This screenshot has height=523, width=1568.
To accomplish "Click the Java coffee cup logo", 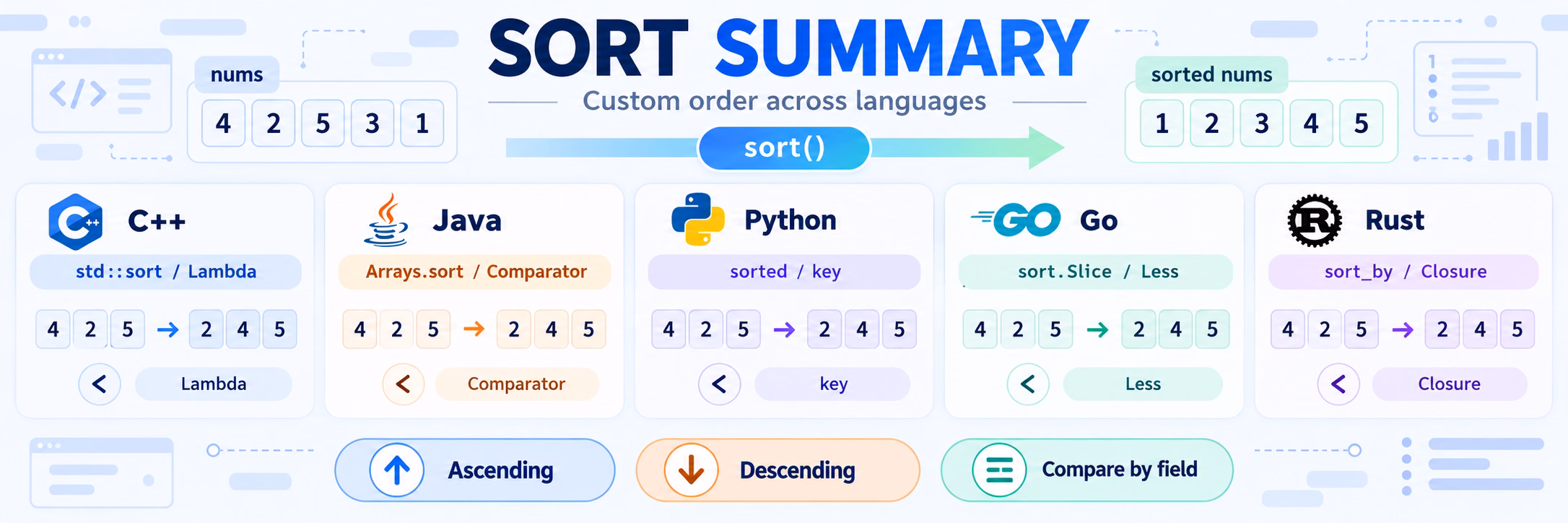I will (386, 220).
